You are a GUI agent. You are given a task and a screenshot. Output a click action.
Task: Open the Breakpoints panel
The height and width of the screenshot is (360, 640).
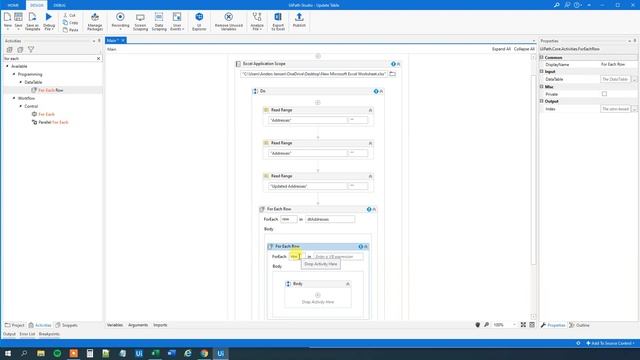(49, 334)
